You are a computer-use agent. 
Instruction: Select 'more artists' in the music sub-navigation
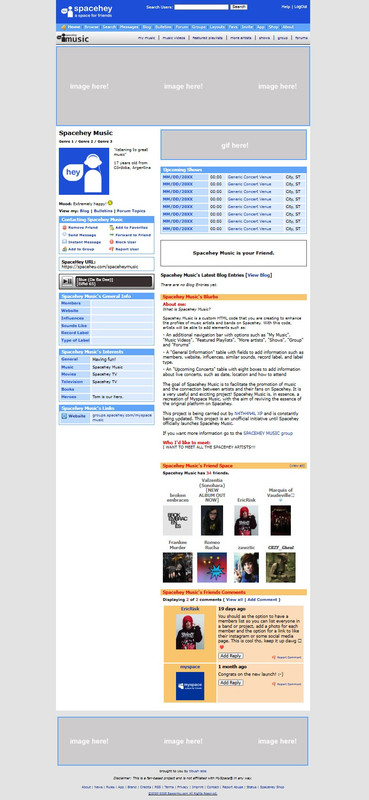pyautogui.click(x=240, y=38)
